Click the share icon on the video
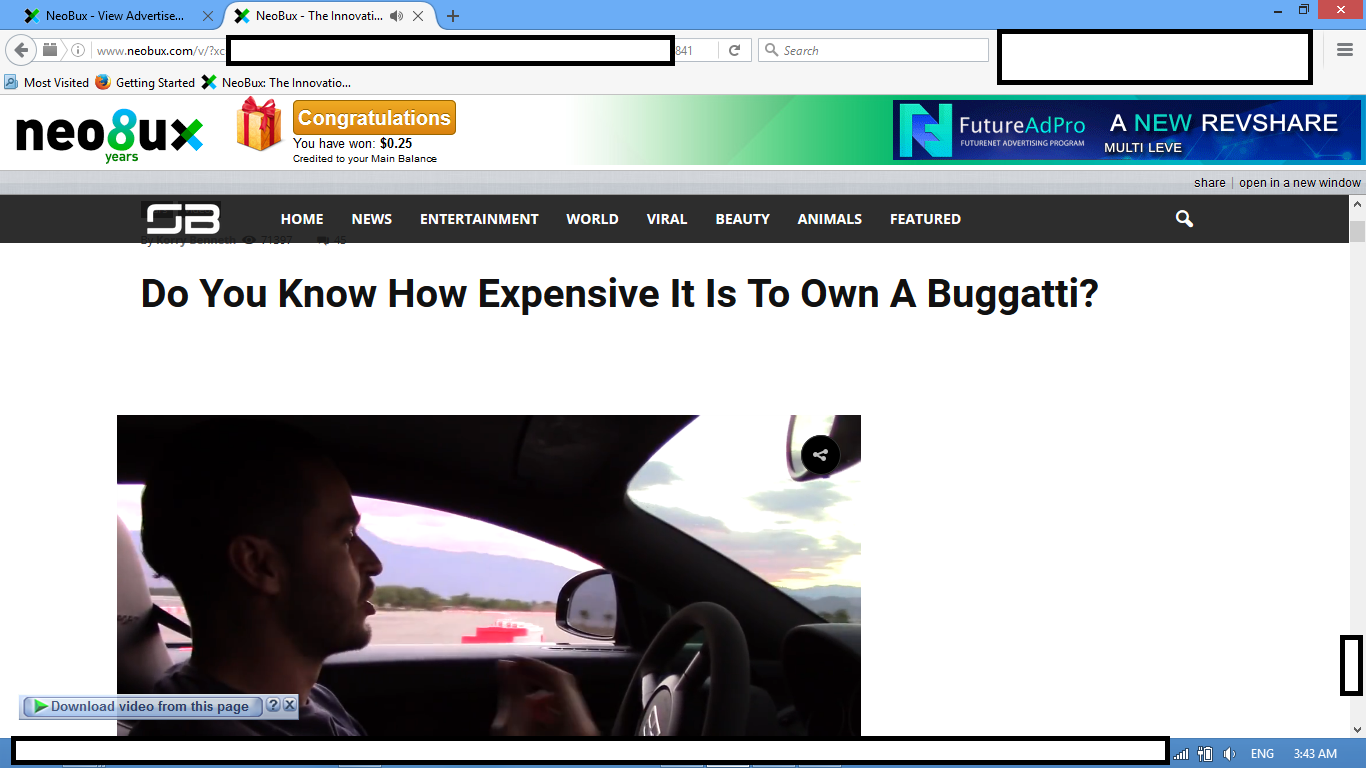 click(820, 456)
